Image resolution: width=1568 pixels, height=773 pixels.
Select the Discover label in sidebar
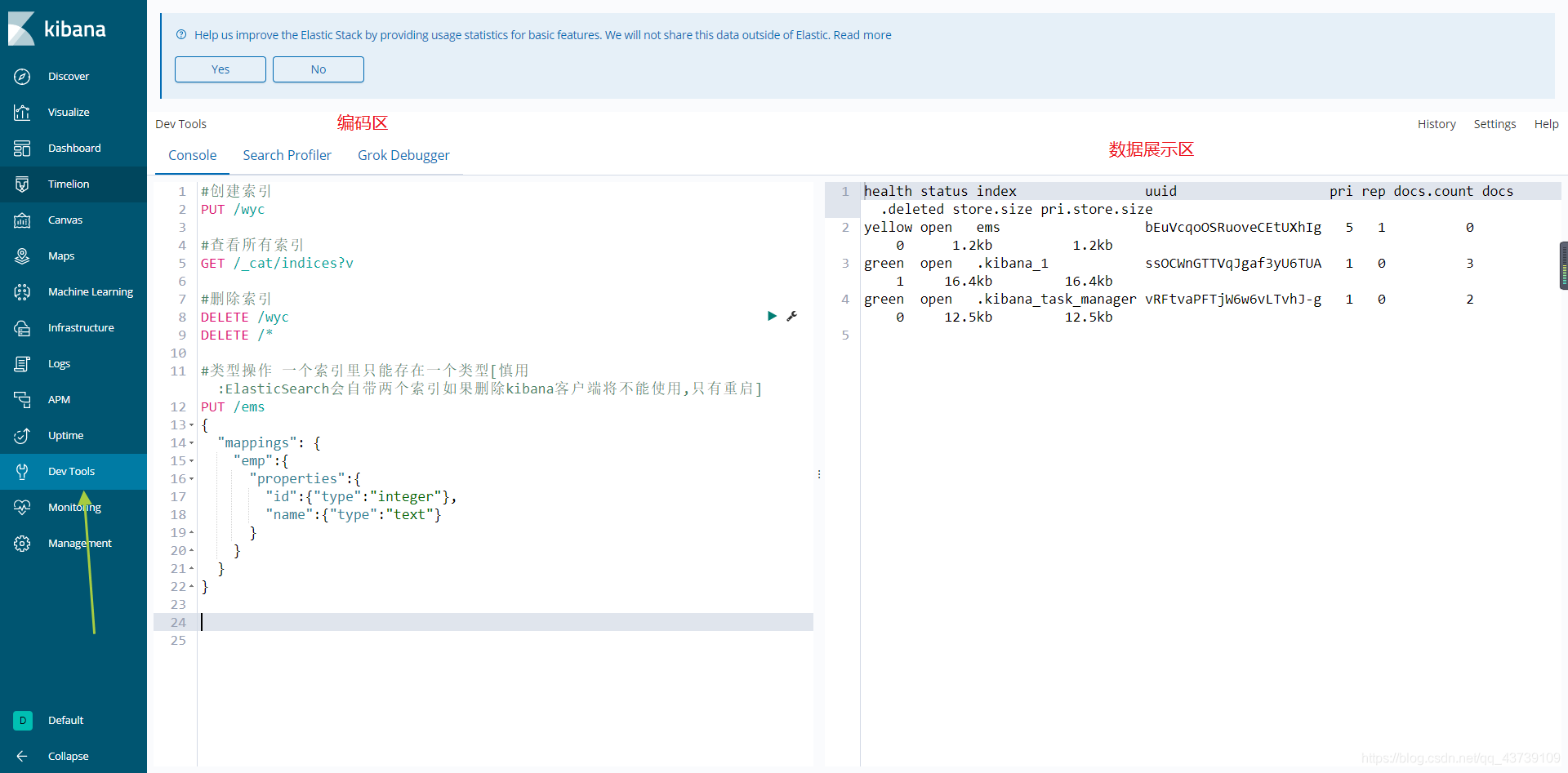coord(69,76)
